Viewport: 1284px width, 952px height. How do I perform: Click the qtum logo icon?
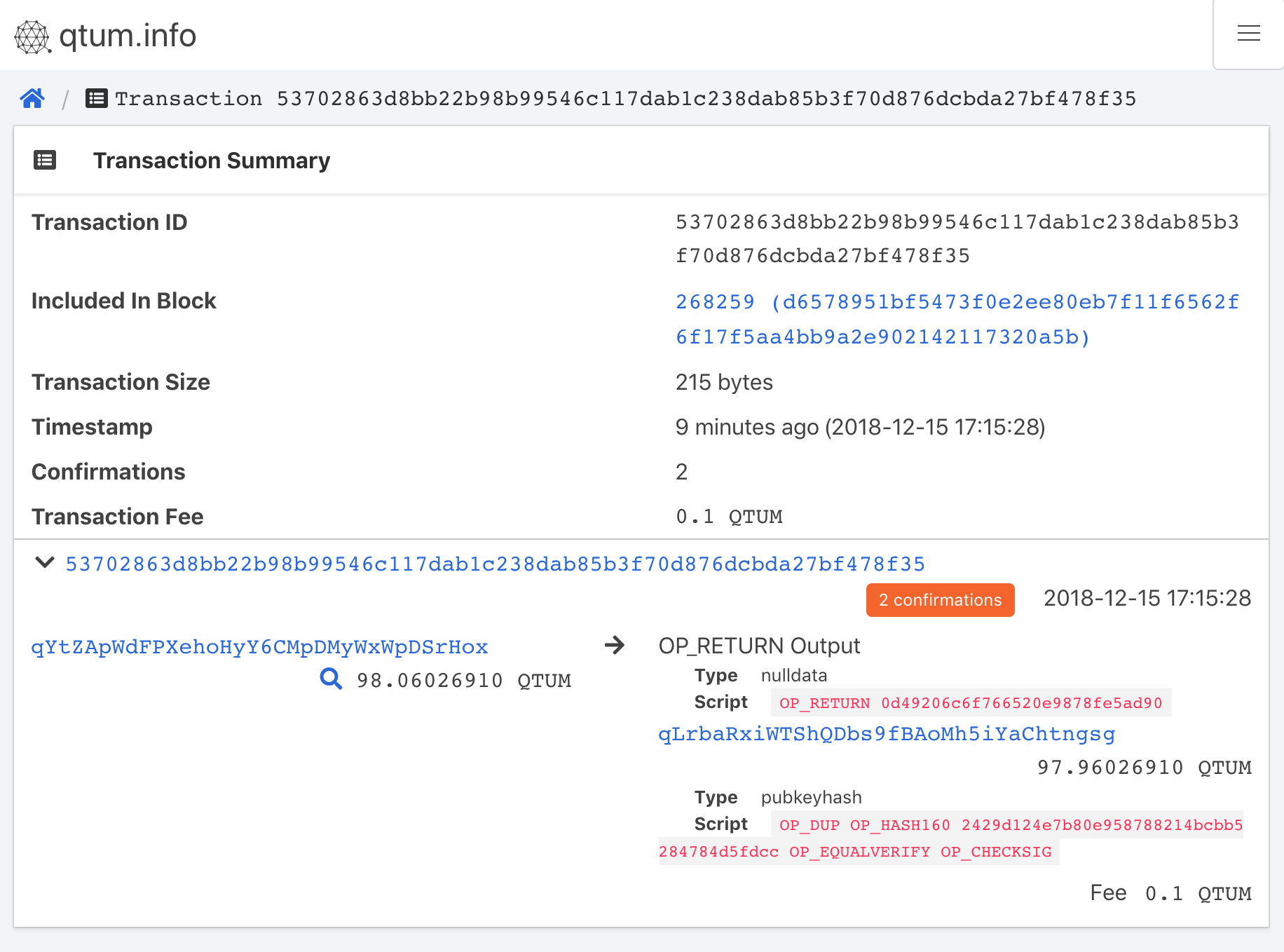(32, 36)
